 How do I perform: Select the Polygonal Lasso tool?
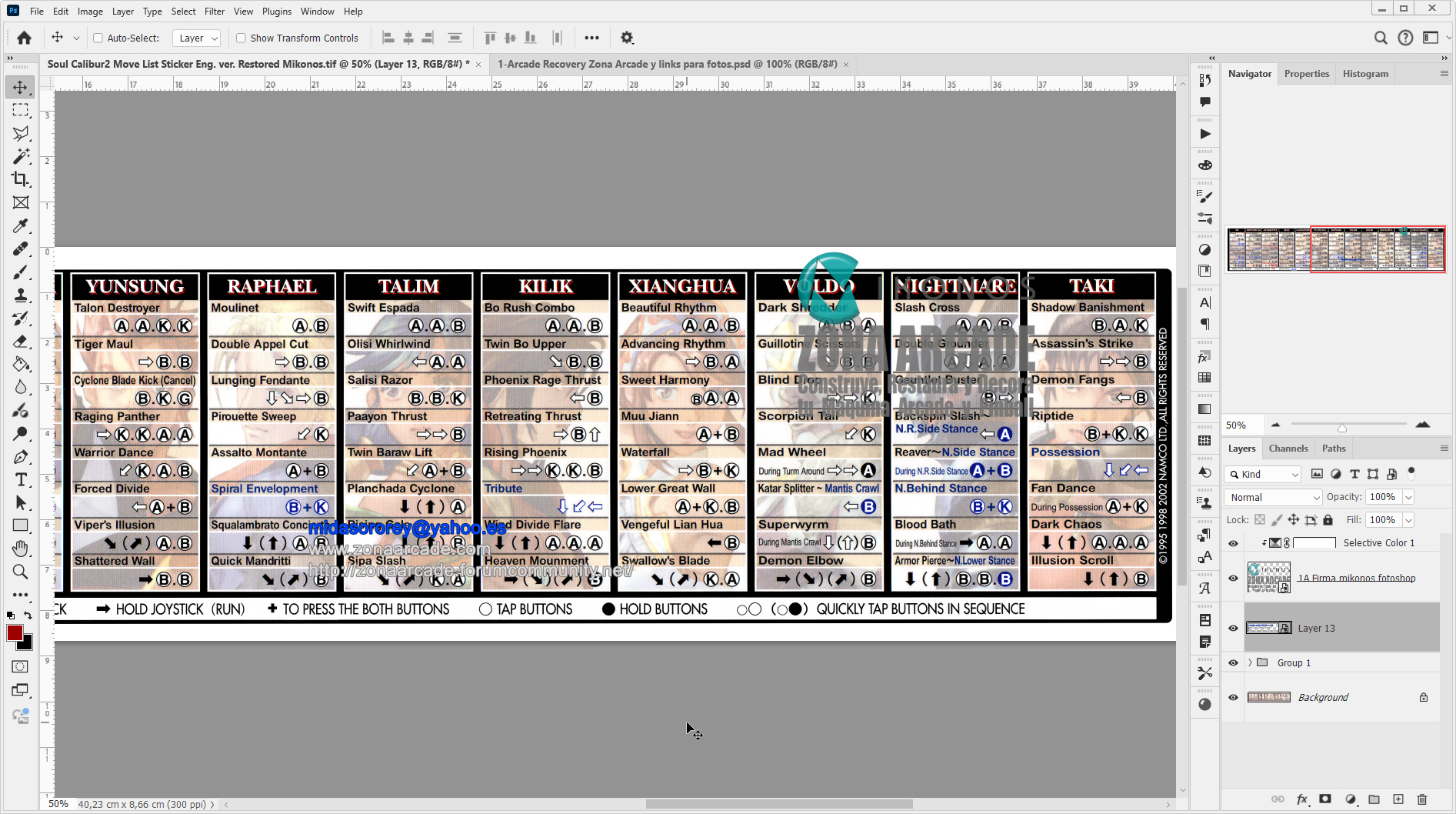[21, 133]
